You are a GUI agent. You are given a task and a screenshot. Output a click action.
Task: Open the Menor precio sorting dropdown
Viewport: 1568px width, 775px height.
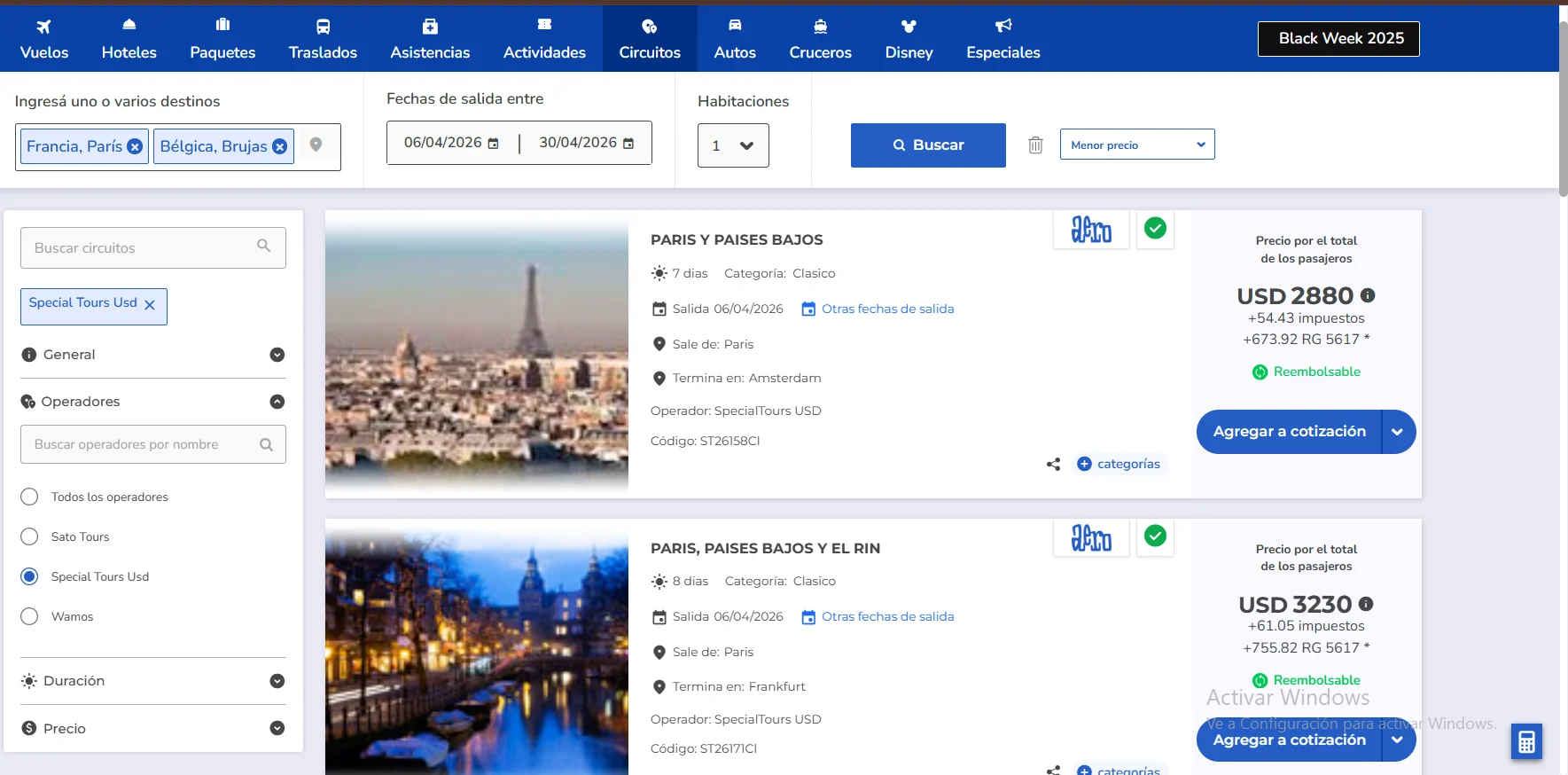pyautogui.click(x=1136, y=145)
